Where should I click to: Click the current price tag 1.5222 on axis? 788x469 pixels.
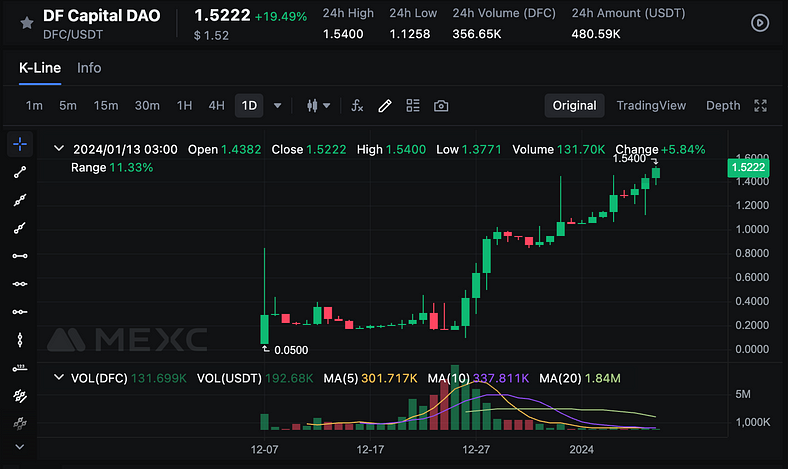[x=748, y=167]
